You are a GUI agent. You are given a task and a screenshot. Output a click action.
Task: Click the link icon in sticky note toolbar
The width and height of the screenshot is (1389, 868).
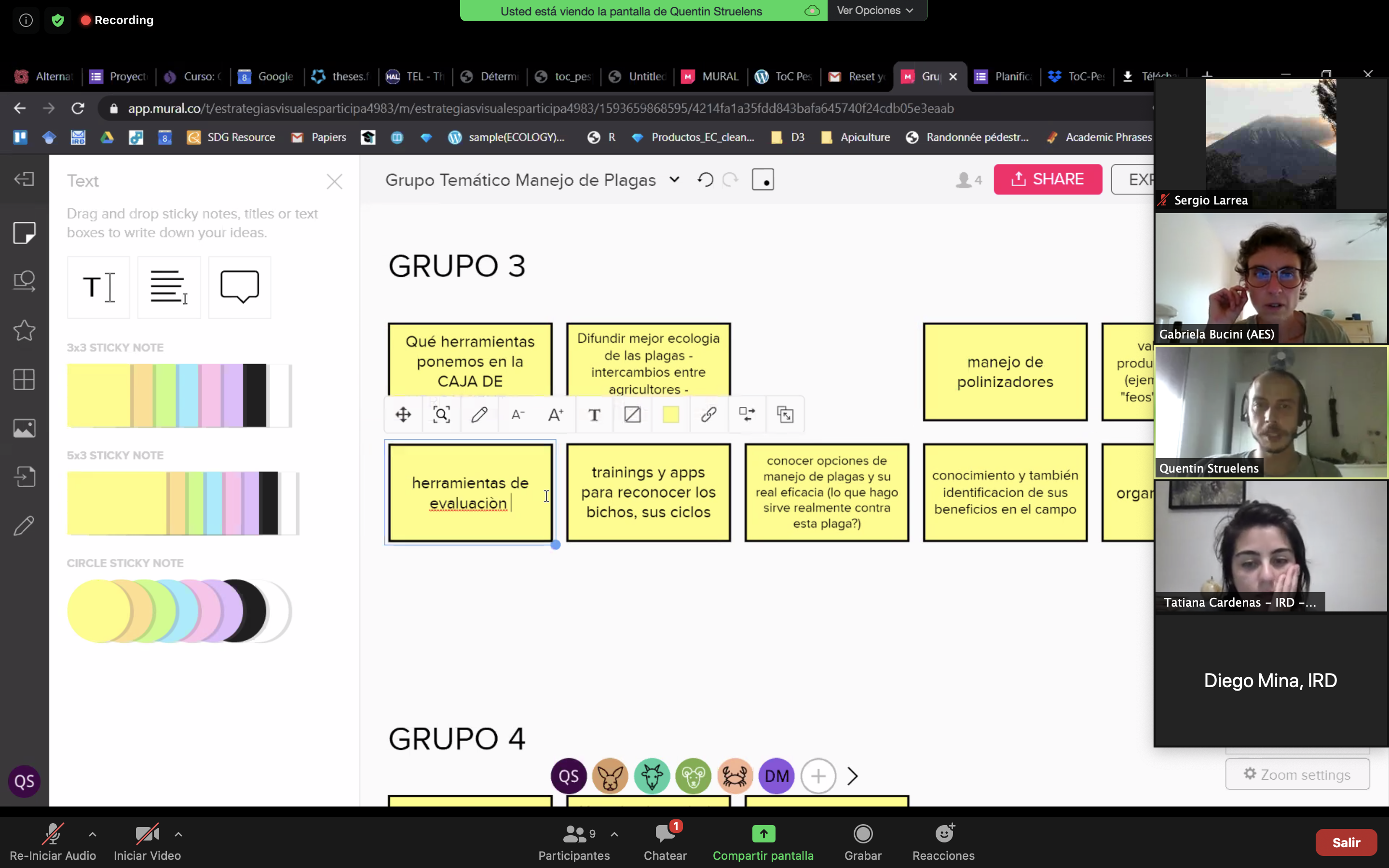pos(708,415)
